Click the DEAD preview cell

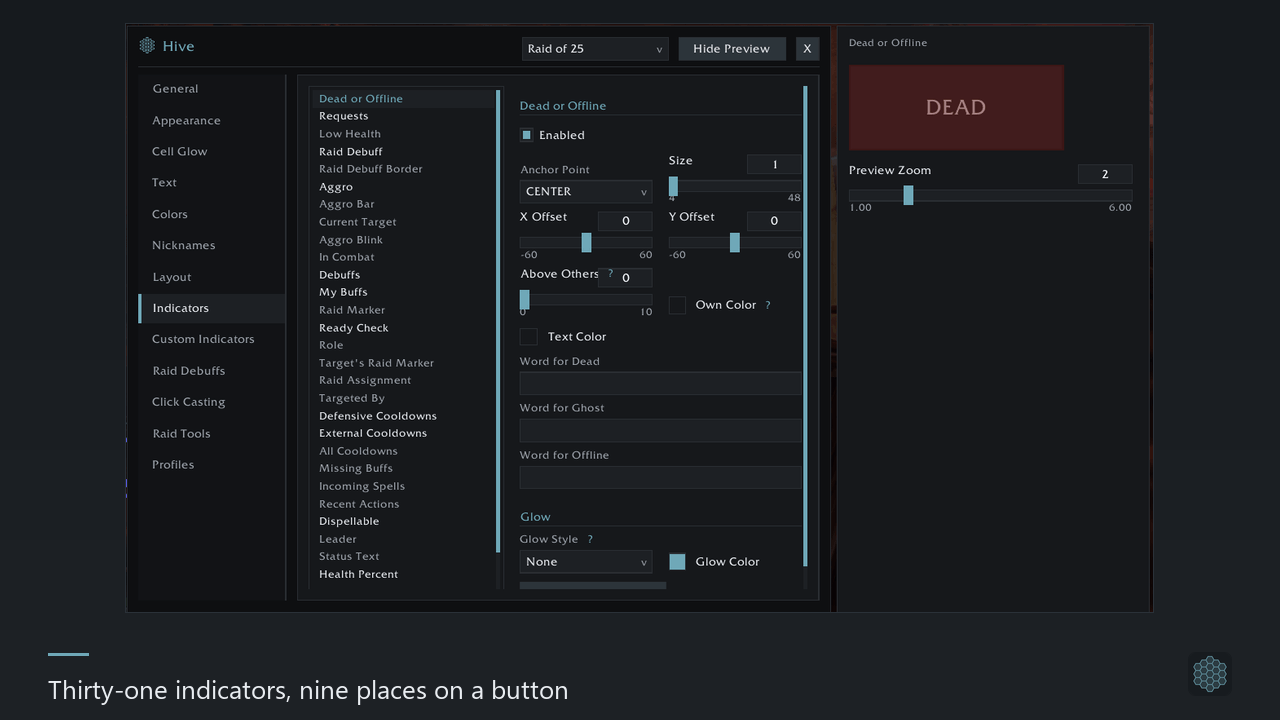coord(956,108)
